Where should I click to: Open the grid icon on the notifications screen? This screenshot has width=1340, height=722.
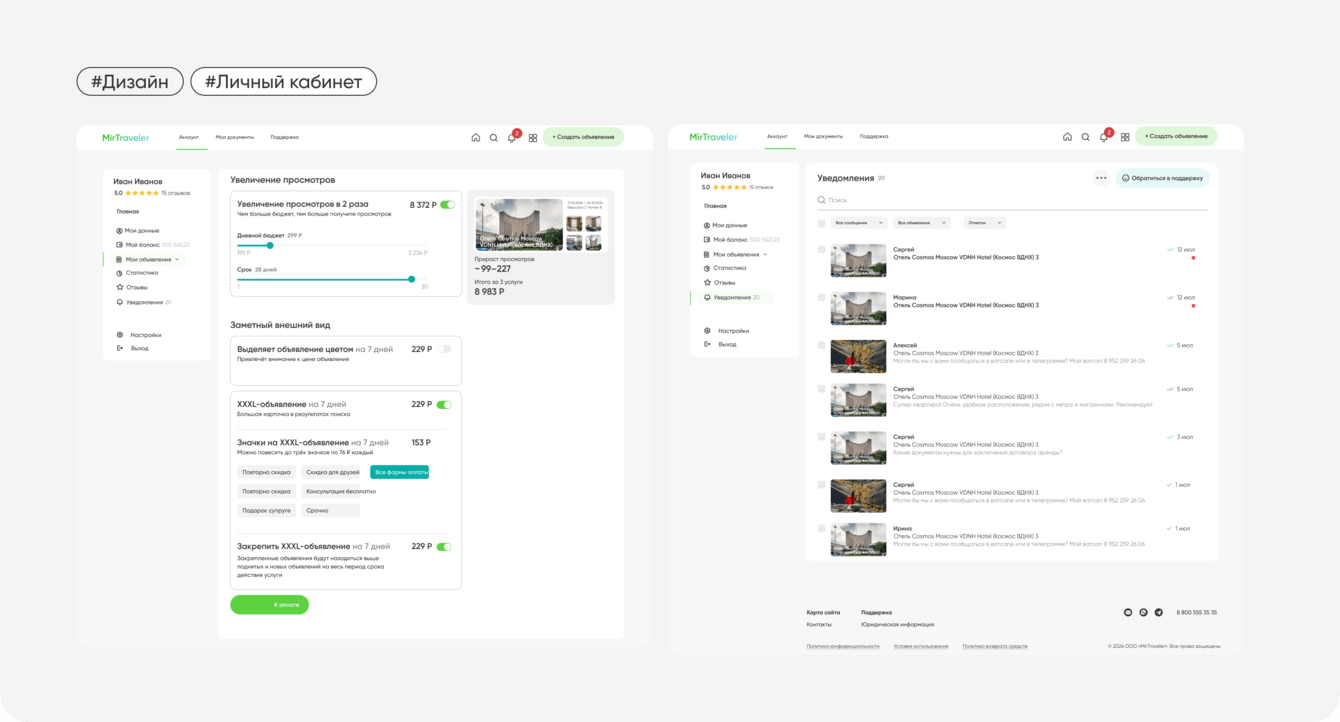coord(1125,137)
